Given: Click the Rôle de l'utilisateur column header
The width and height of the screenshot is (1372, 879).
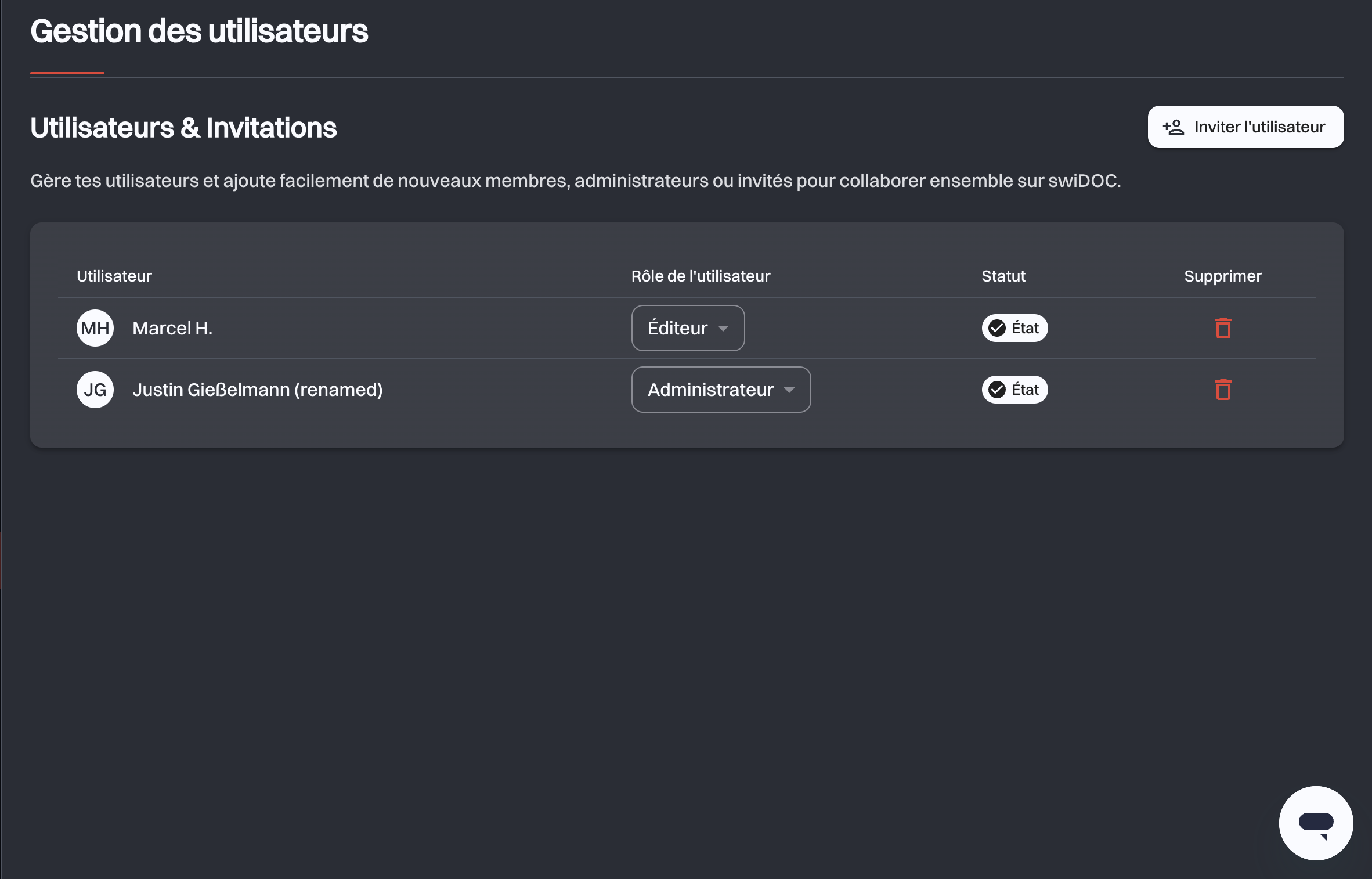Looking at the screenshot, I should [x=701, y=276].
